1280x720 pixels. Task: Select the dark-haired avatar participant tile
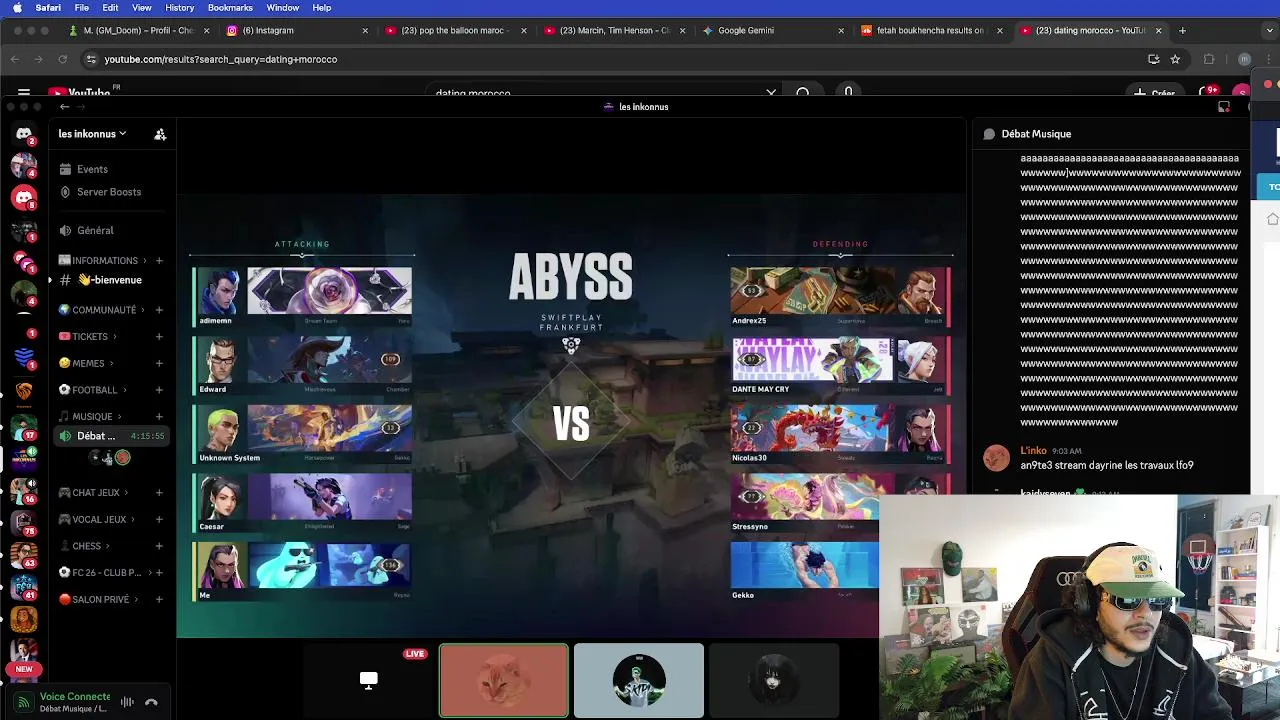pos(774,680)
